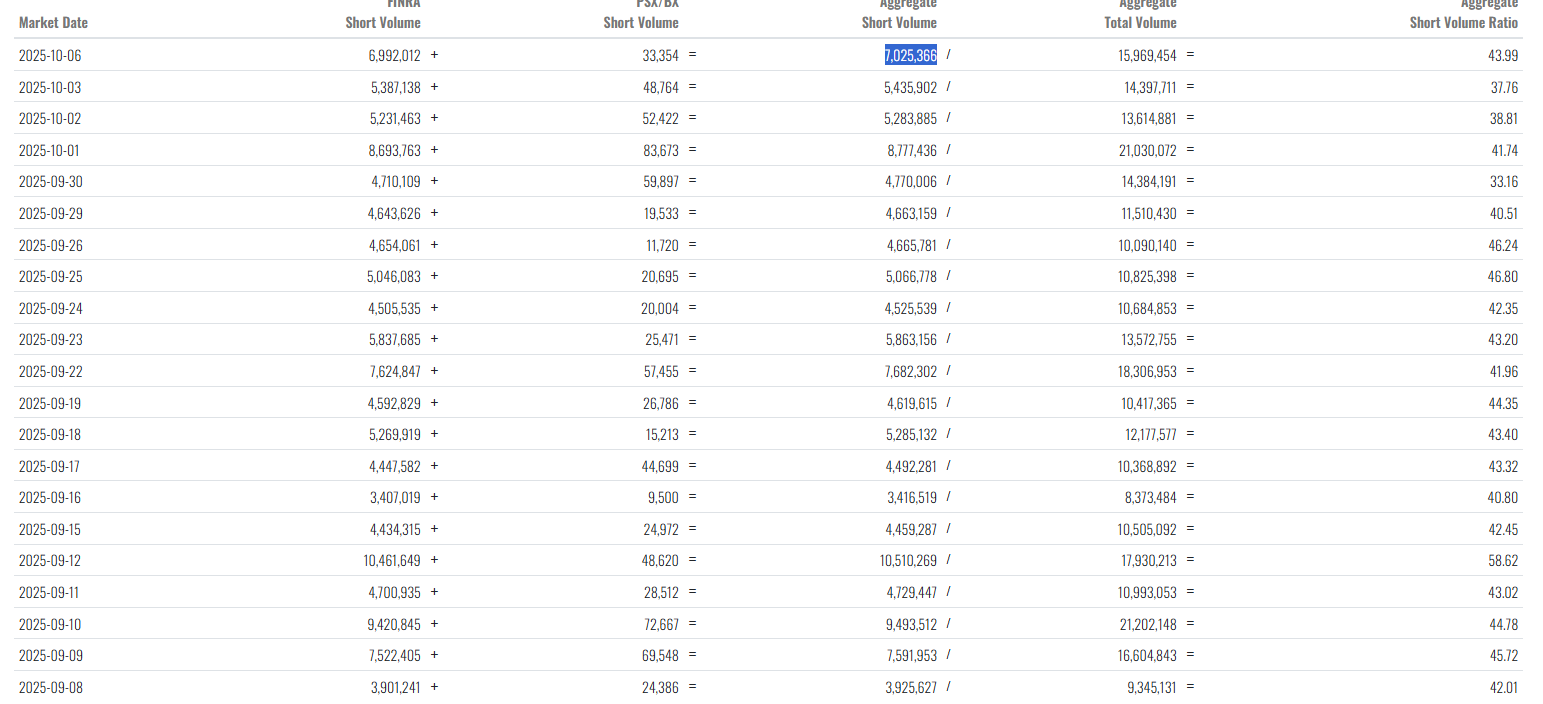This screenshot has width=1543, height=704.
Task: Click the date 2025-09-15
Action: pyautogui.click(x=50, y=530)
